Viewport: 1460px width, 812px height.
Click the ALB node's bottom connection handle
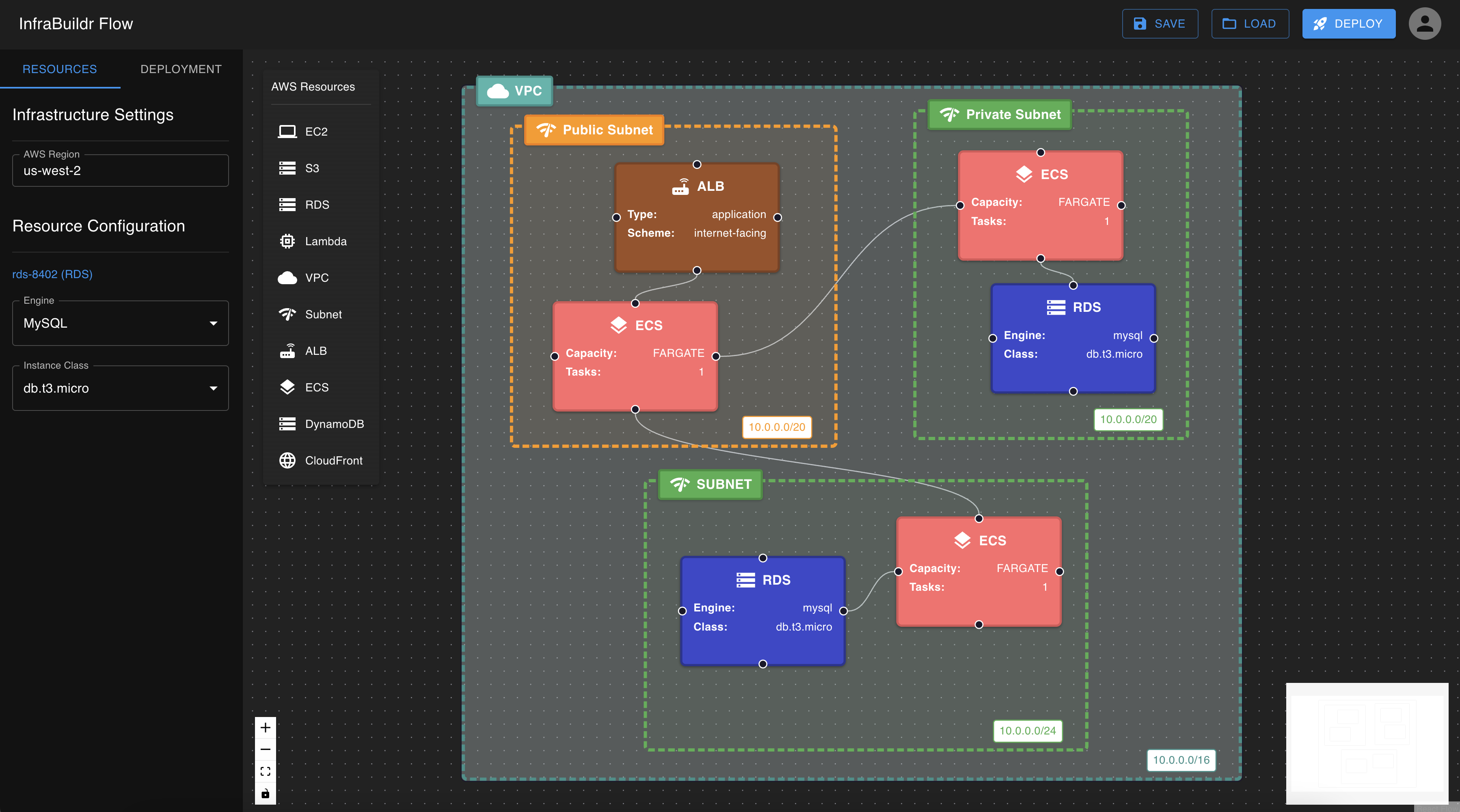coord(697,270)
